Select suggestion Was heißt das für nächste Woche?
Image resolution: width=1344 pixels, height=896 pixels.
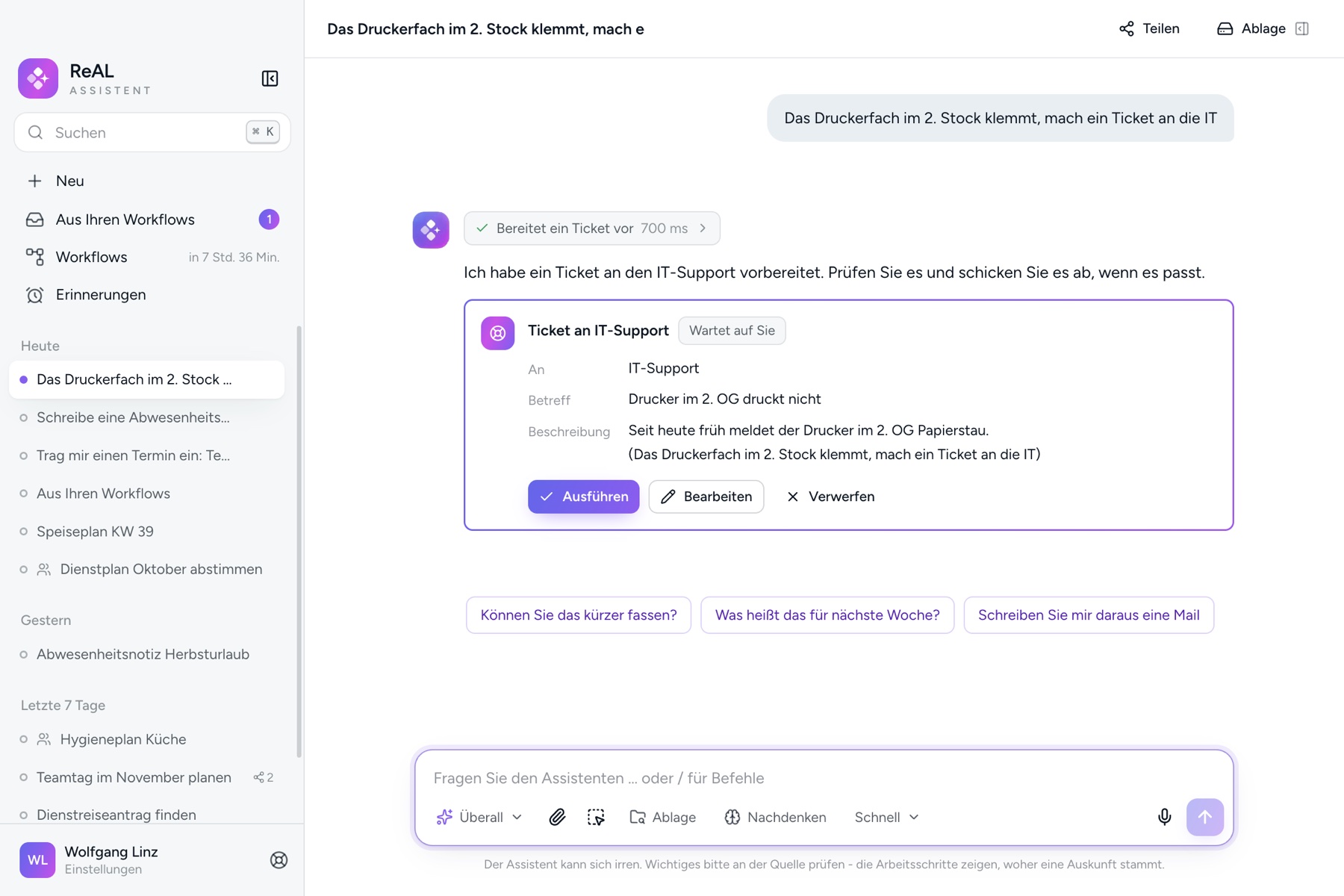tap(827, 615)
